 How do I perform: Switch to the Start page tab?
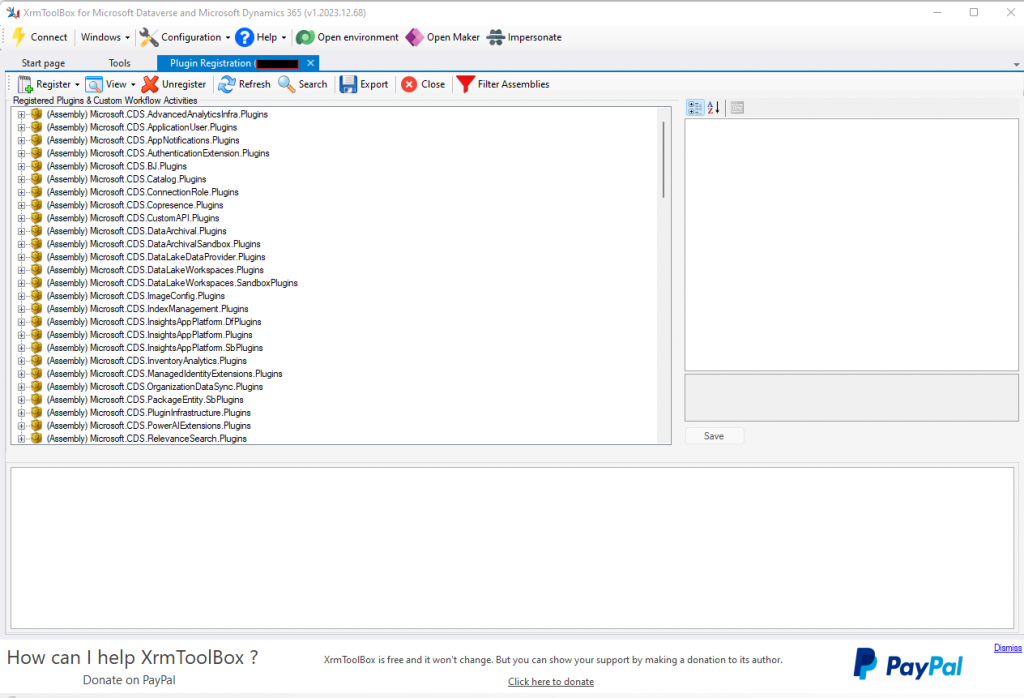coord(43,63)
